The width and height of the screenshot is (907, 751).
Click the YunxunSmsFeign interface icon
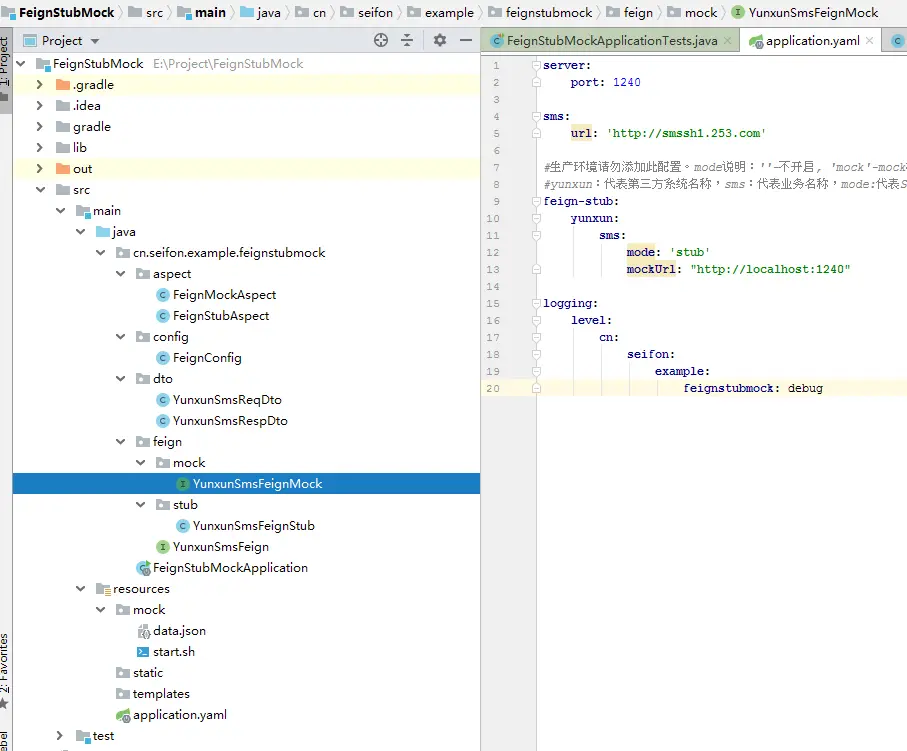pyautogui.click(x=163, y=547)
